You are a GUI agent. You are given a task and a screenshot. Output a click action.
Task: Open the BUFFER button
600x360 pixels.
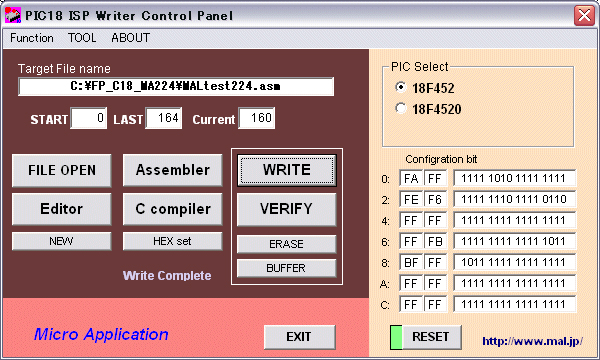(287, 268)
